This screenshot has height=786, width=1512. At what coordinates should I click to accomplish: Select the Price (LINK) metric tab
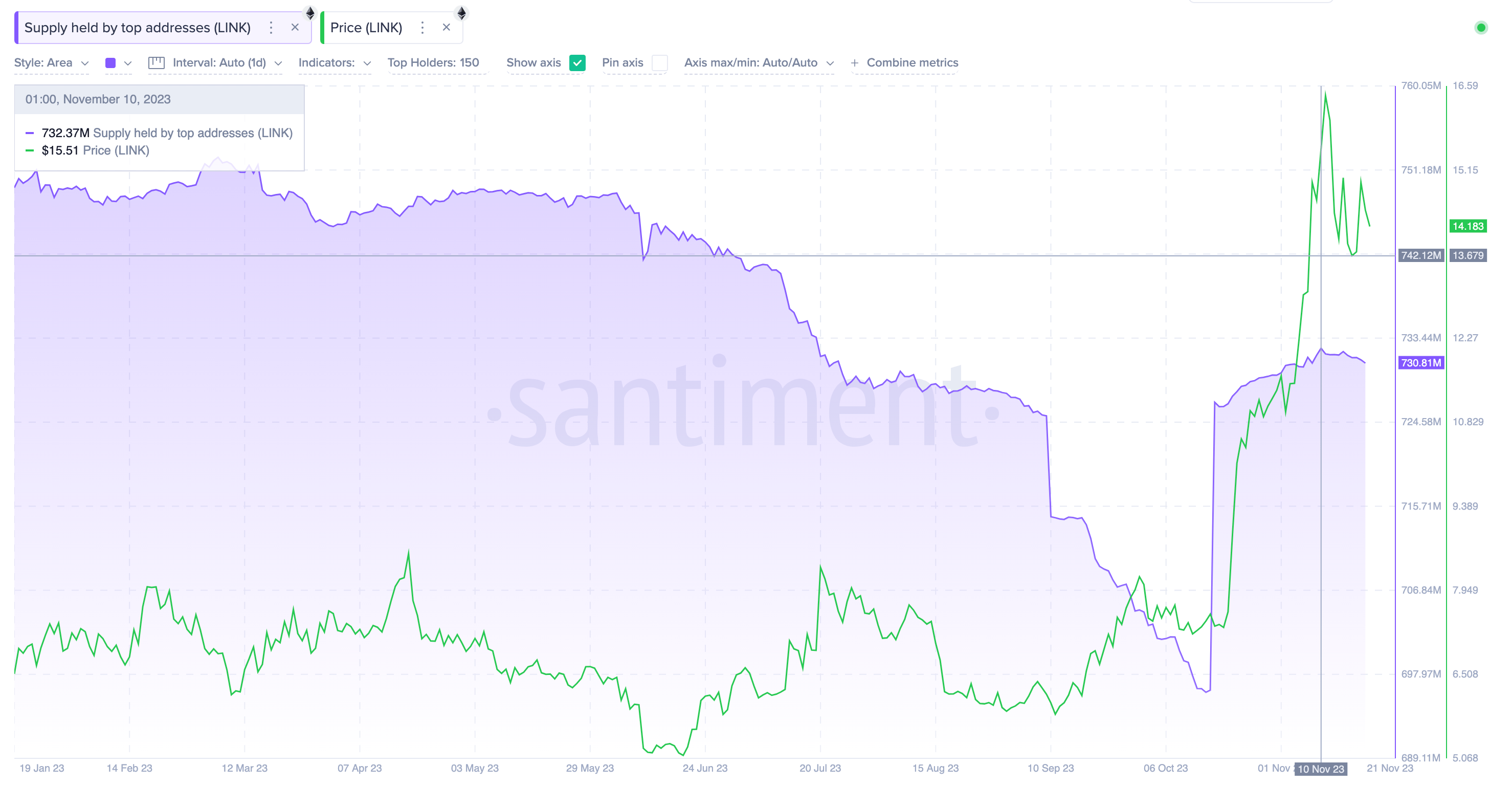(366, 28)
